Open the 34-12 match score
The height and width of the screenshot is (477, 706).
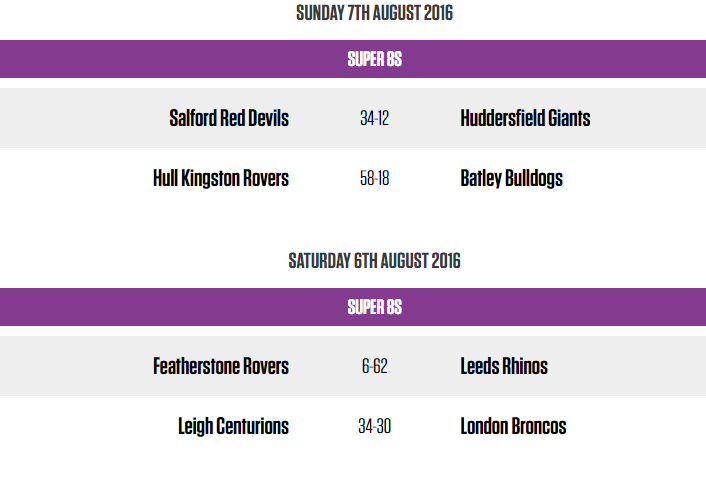374,118
